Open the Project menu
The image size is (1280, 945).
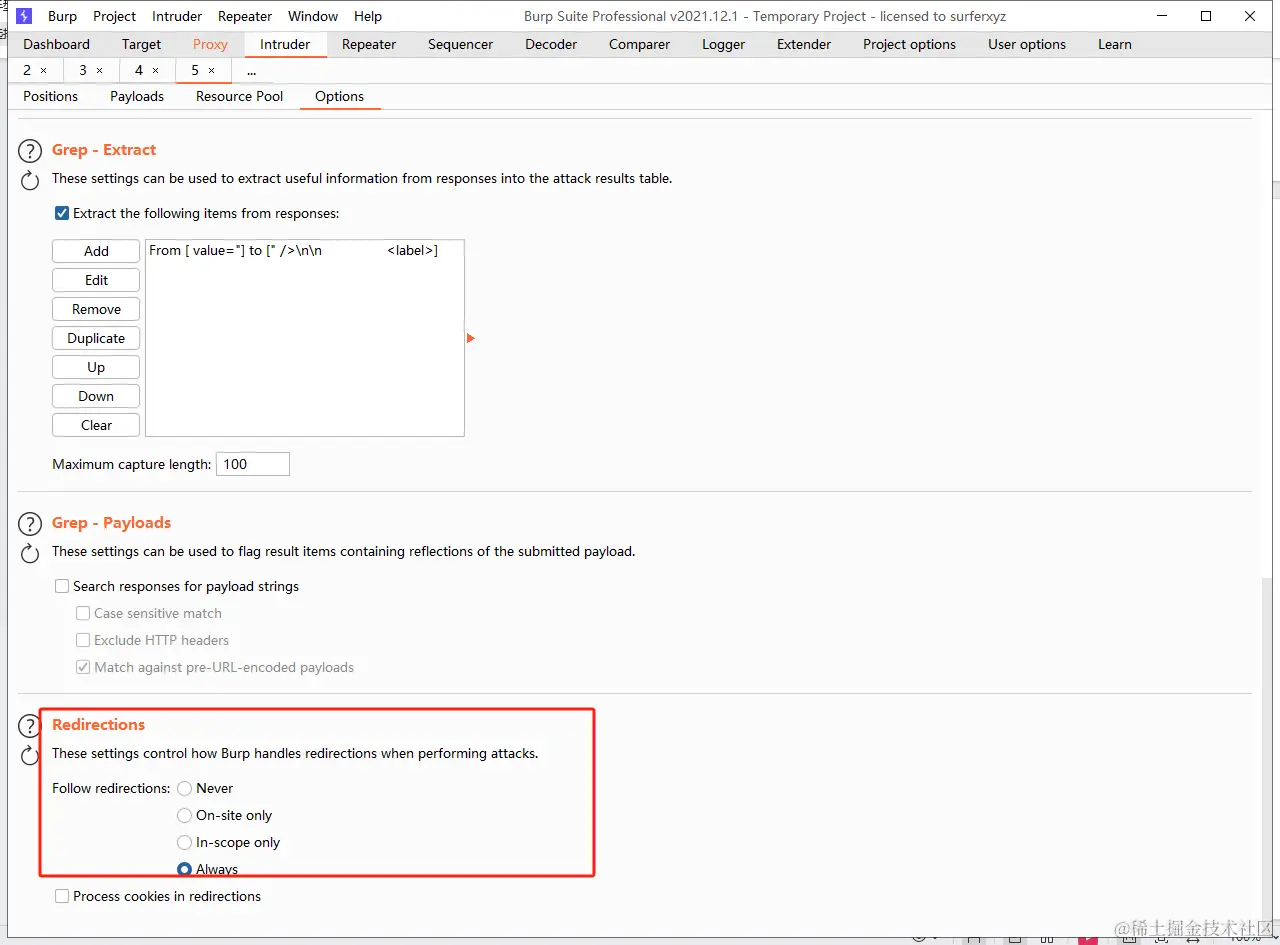[x=114, y=16]
